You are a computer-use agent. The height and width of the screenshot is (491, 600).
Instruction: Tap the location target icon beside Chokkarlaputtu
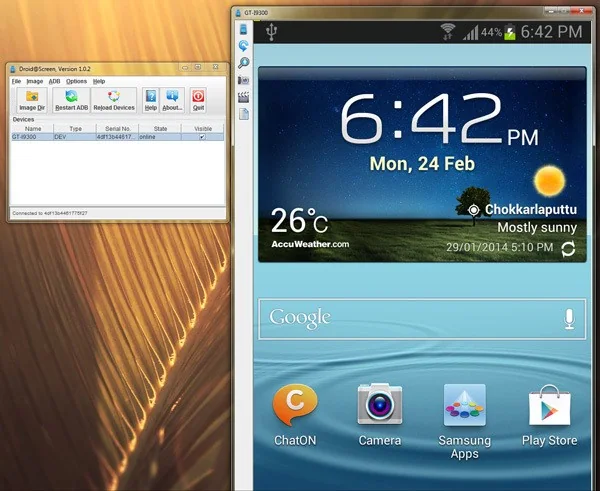tap(474, 210)
